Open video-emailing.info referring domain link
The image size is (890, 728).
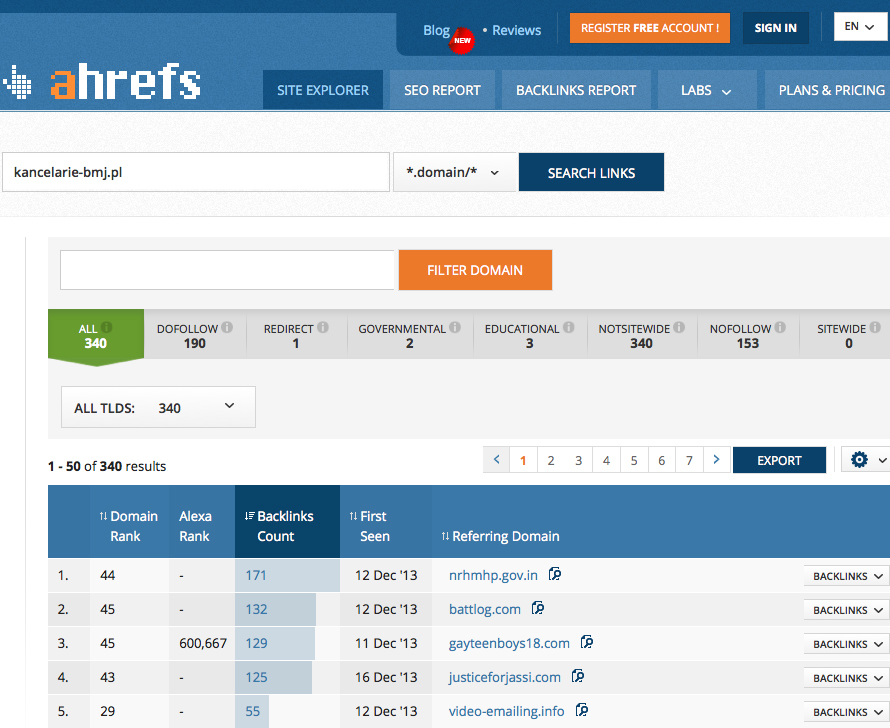tap(506, 712)
